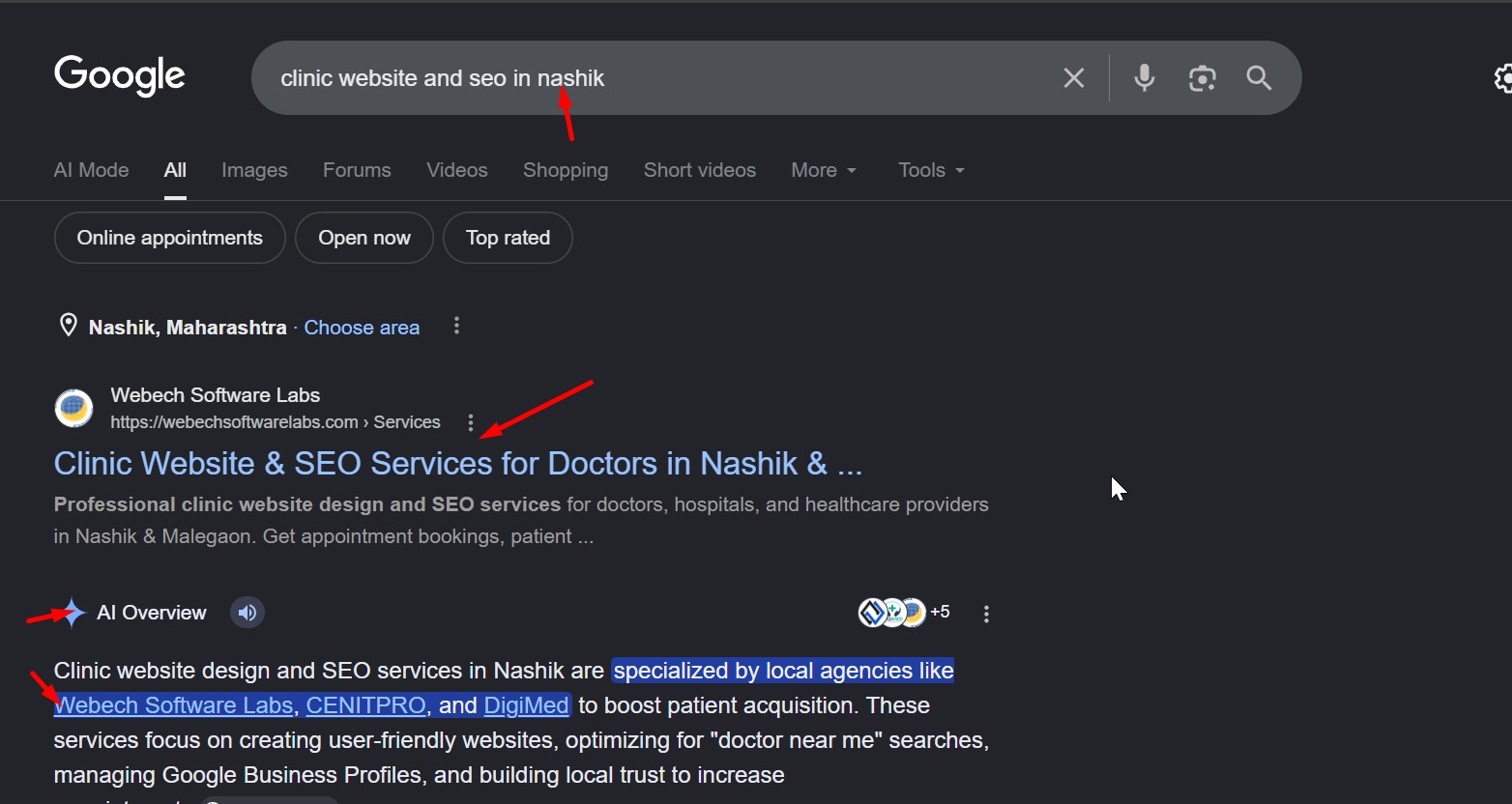This screenshot has width=1512, height=804.
Task: Click the location pin icon beside Nashik, Maharashtra
Action: (x=68, y=326)
